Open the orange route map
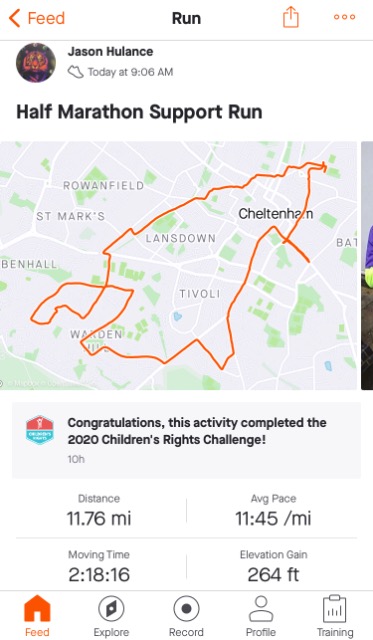373x640 pixels. click(x=178, y=265)
